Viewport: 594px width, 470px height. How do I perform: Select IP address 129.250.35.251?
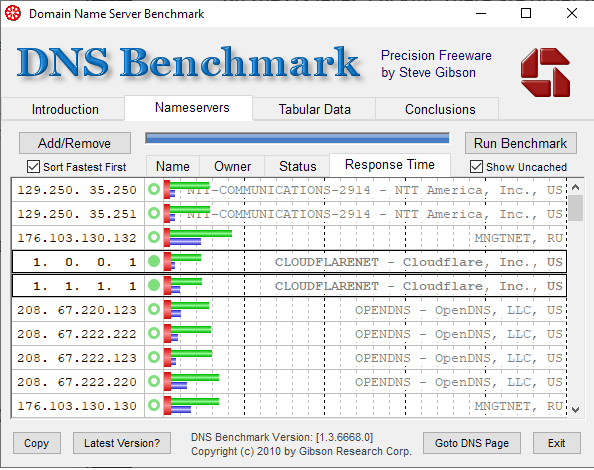point(77,214)
